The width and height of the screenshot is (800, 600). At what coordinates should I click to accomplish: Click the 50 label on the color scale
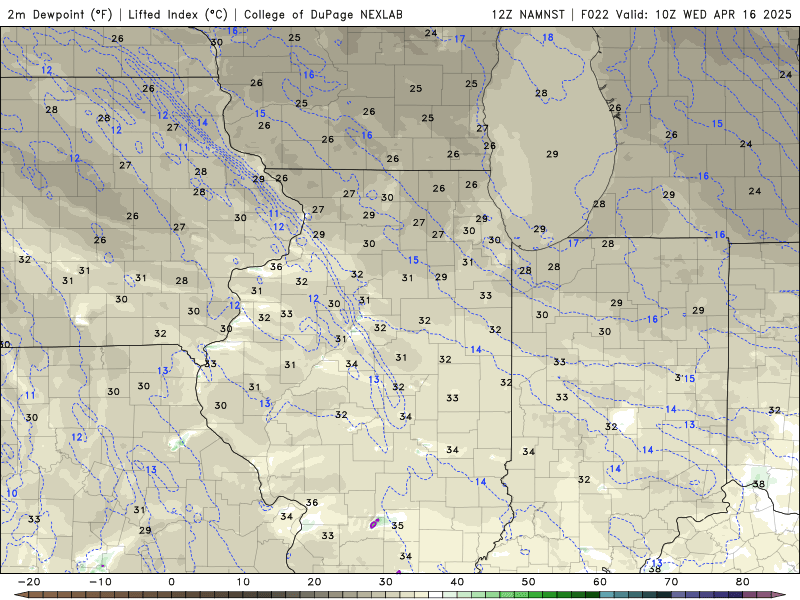click(x=529, y=582)
